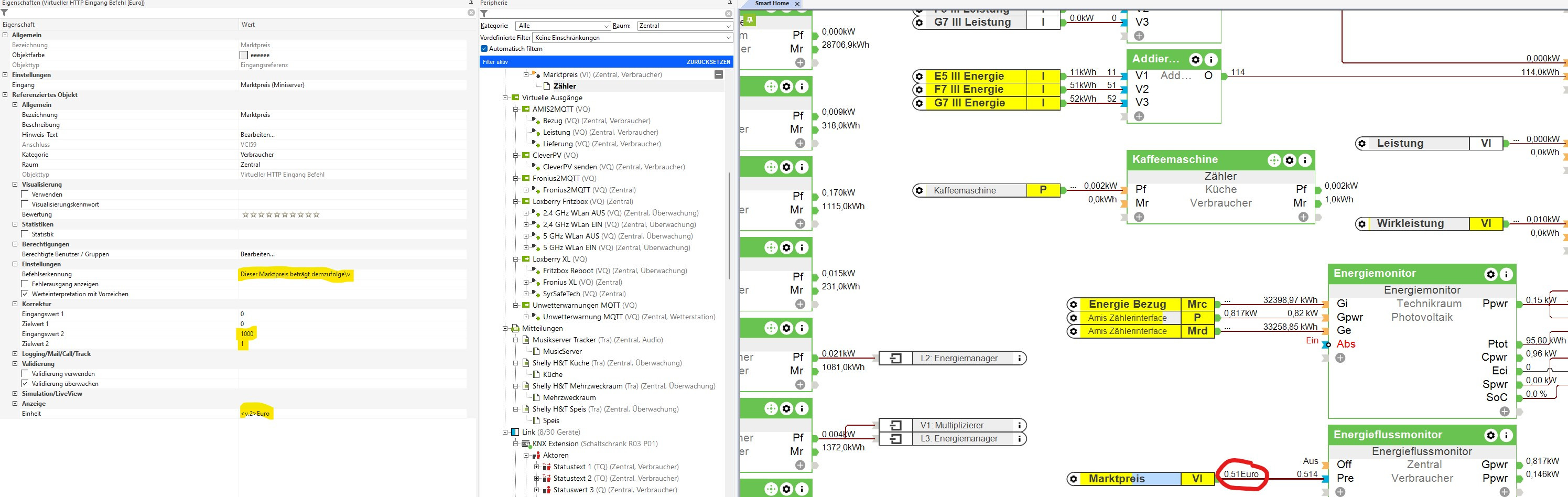This screenshot has height=497, width=1568.
Task: Open Energieflussmonitor block settings gear
Action: coord(1491,436)
